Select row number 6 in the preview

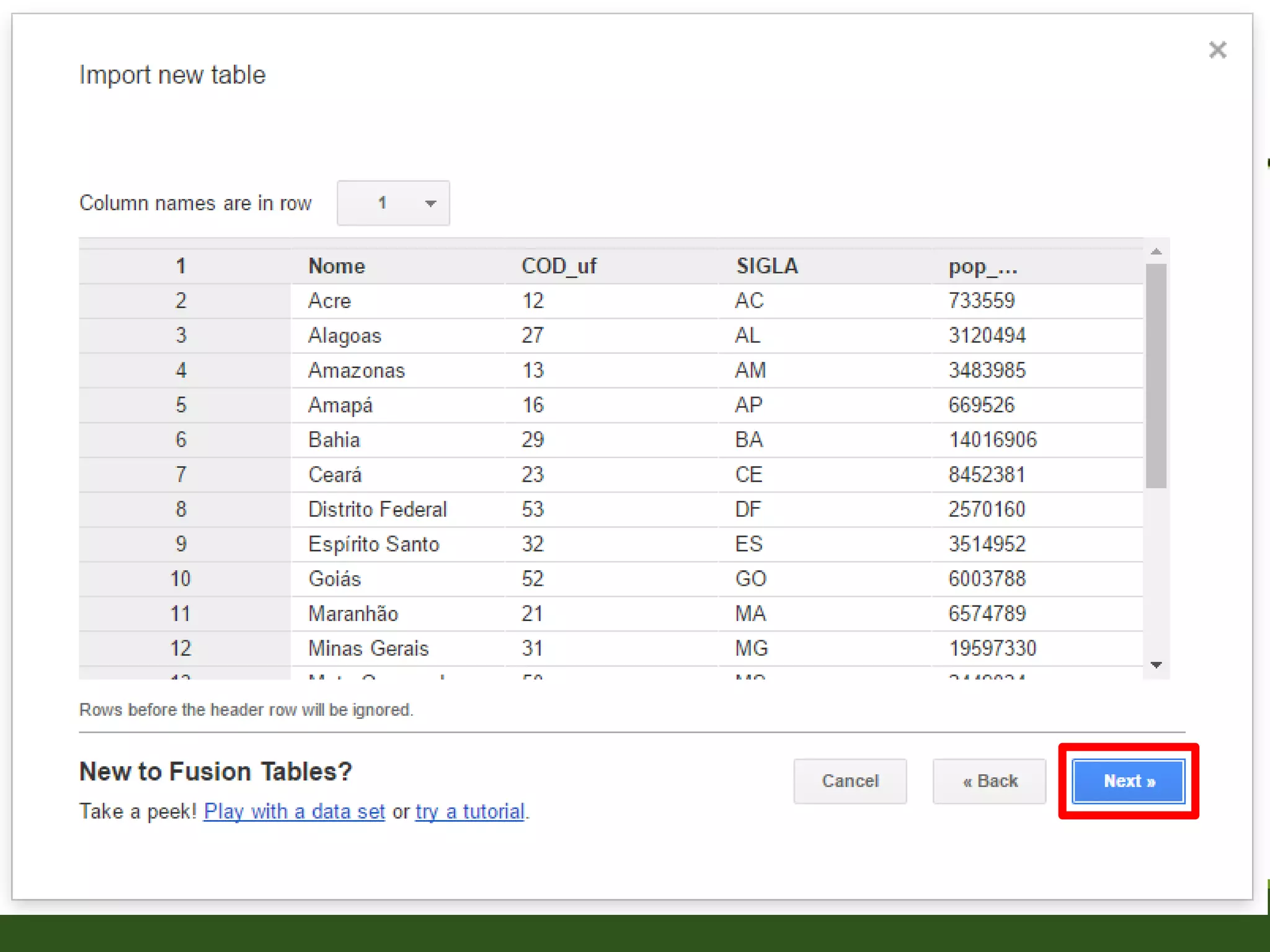pos(180,439)
